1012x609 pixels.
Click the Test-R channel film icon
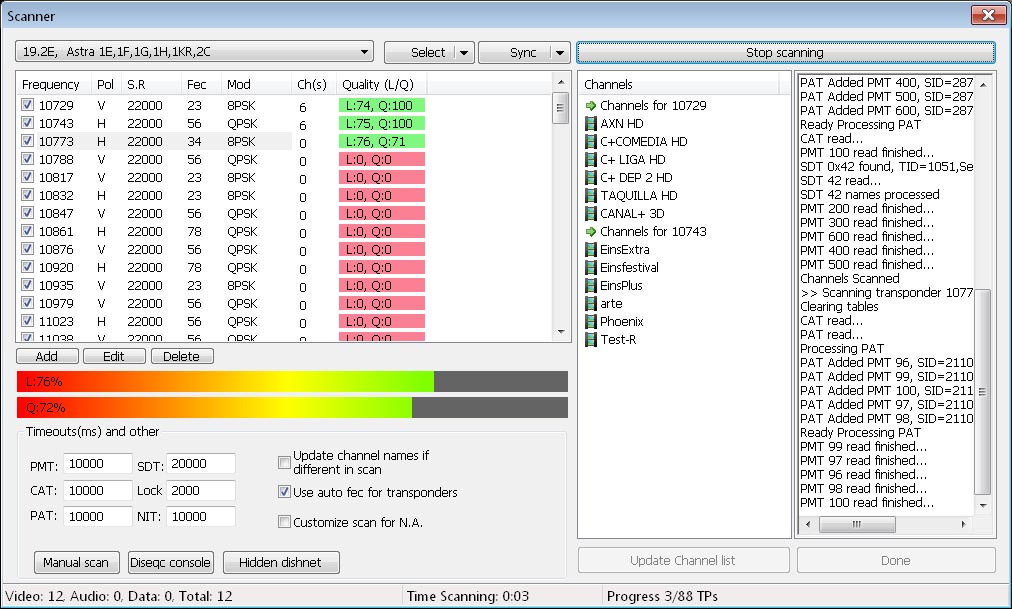pos(591,339)
